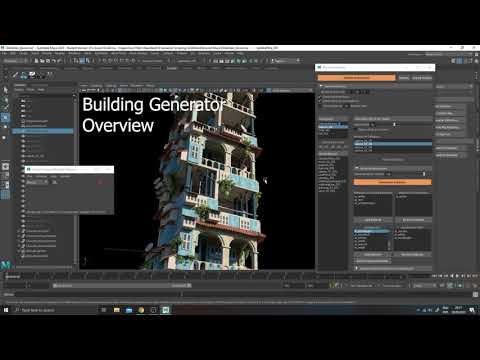Enable select by component mode icon
The width and height of the screenshot is (480, 360).
pyautogui.click(x=88, y=61)
